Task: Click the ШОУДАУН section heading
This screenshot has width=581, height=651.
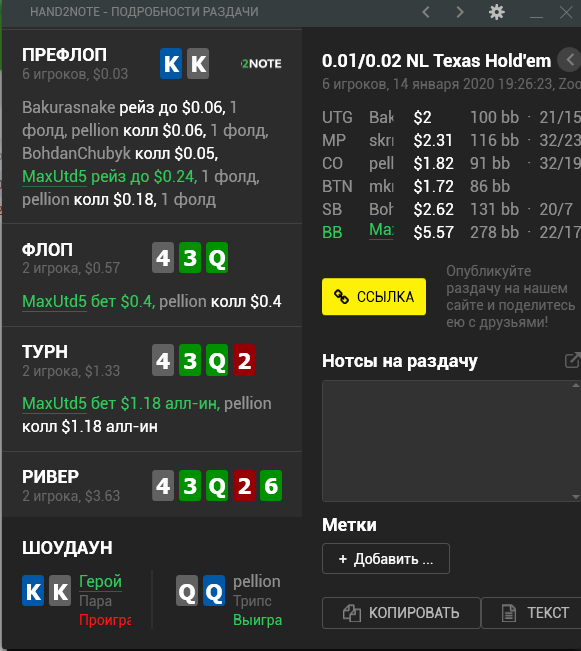Action: 67,548
